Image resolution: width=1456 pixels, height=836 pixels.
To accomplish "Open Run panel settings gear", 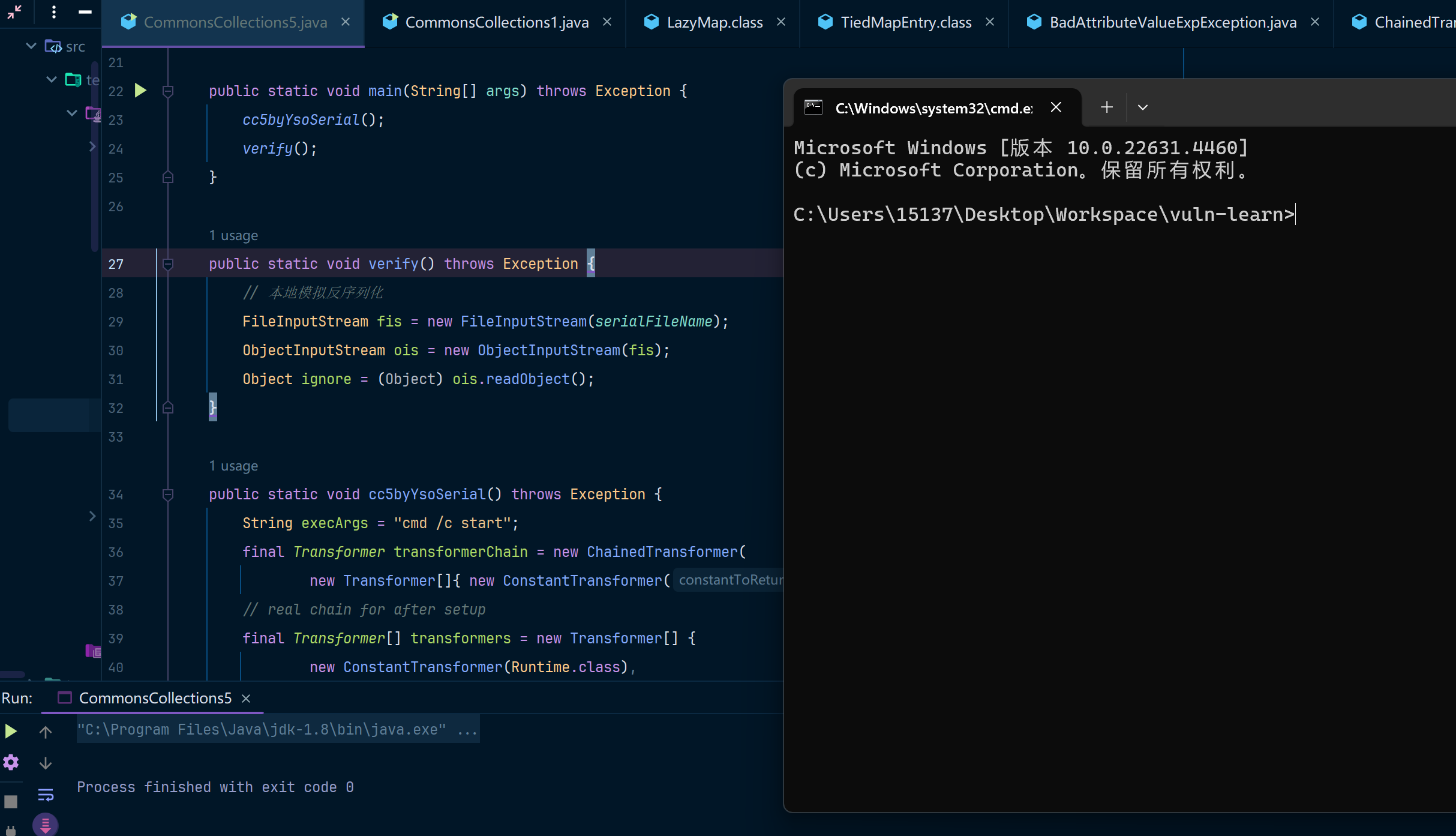I will click(11, 762).
